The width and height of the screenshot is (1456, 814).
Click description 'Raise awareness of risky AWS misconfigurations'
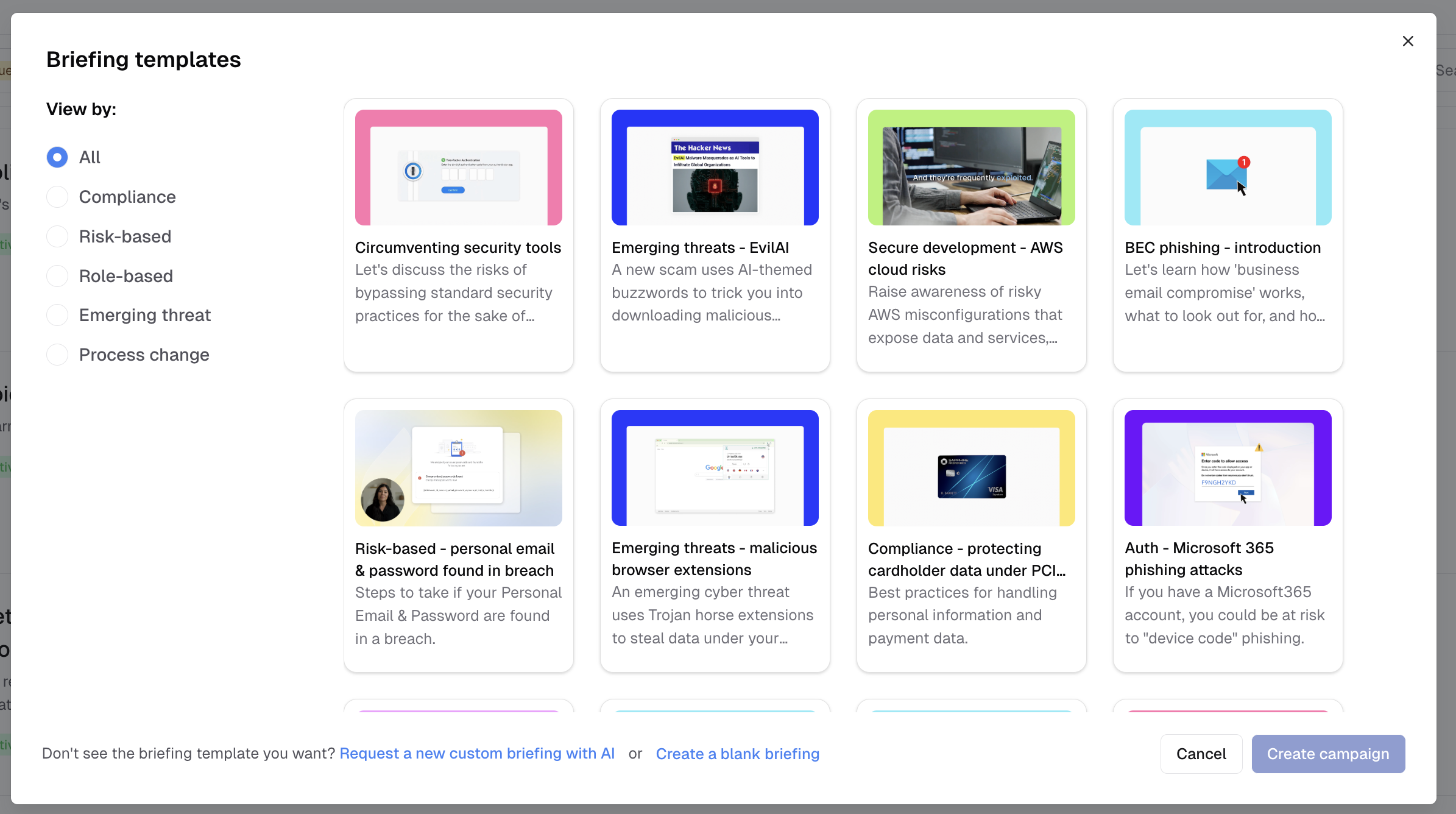pyautogui.click(x=965, y=314)
